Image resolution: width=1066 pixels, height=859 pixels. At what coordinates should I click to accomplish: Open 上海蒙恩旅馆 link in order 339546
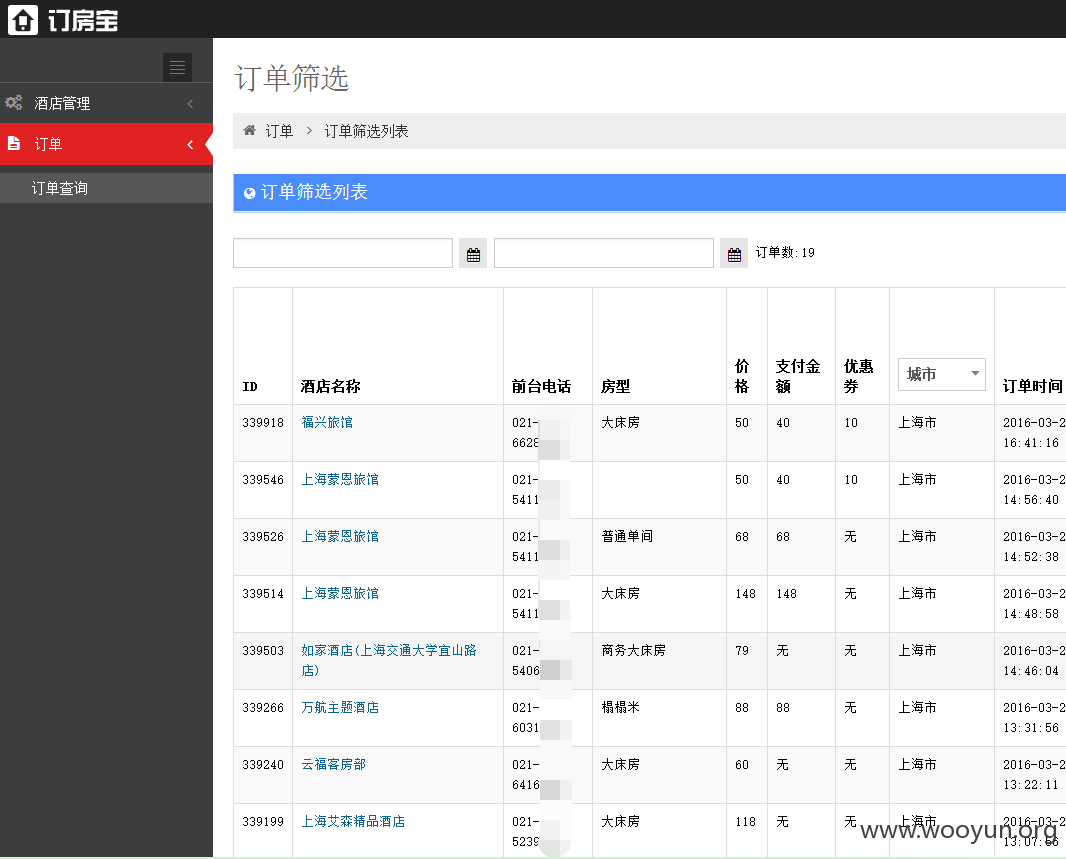(x=340, y=479)
